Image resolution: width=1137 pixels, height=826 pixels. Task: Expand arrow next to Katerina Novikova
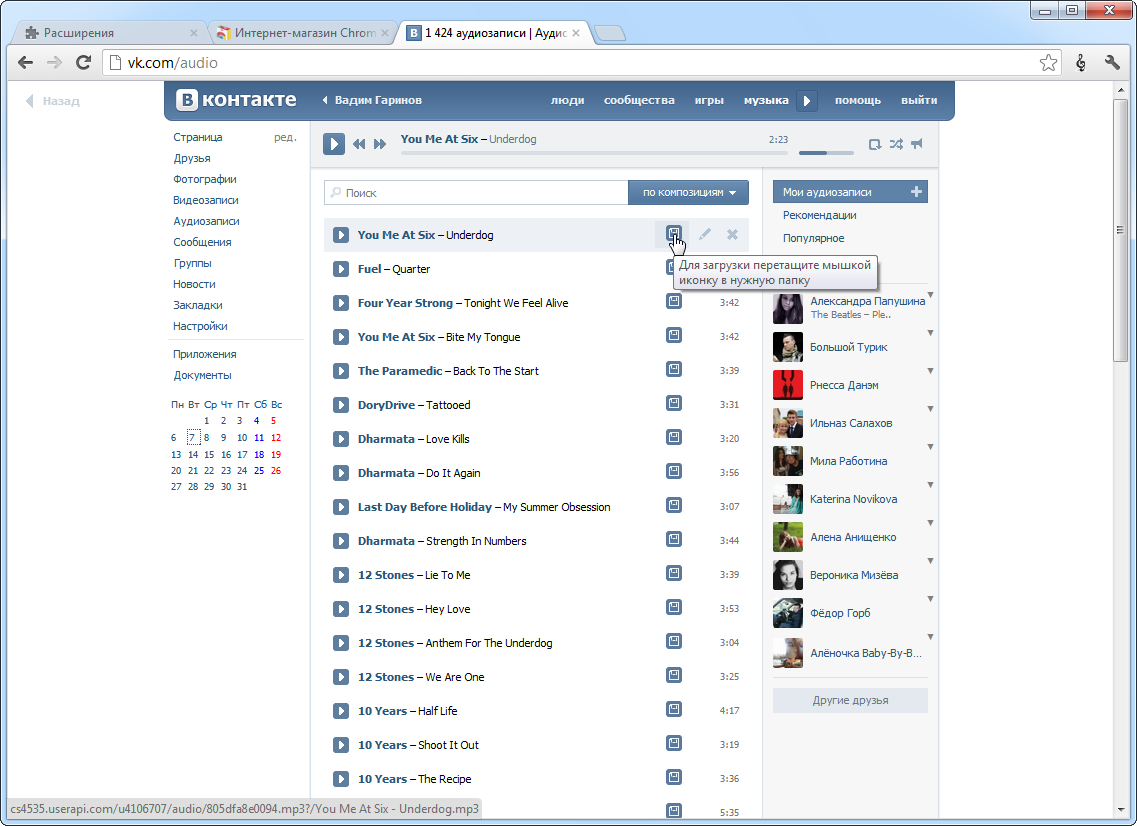930,485
